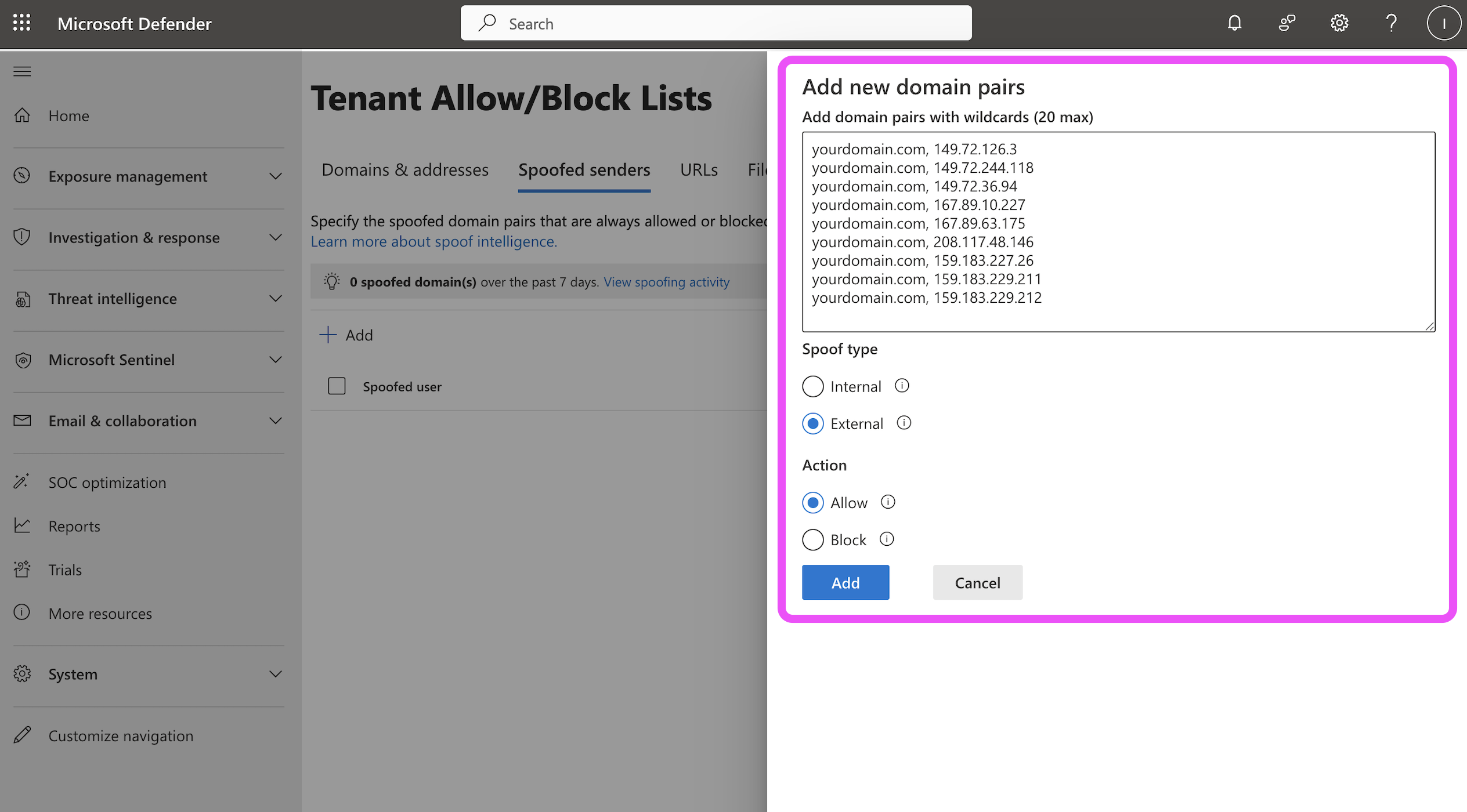Image resolution: width=1467 pixels, height=812 pixels.
Task: Select the Internal spoof type radio
Action: [813, 386]
